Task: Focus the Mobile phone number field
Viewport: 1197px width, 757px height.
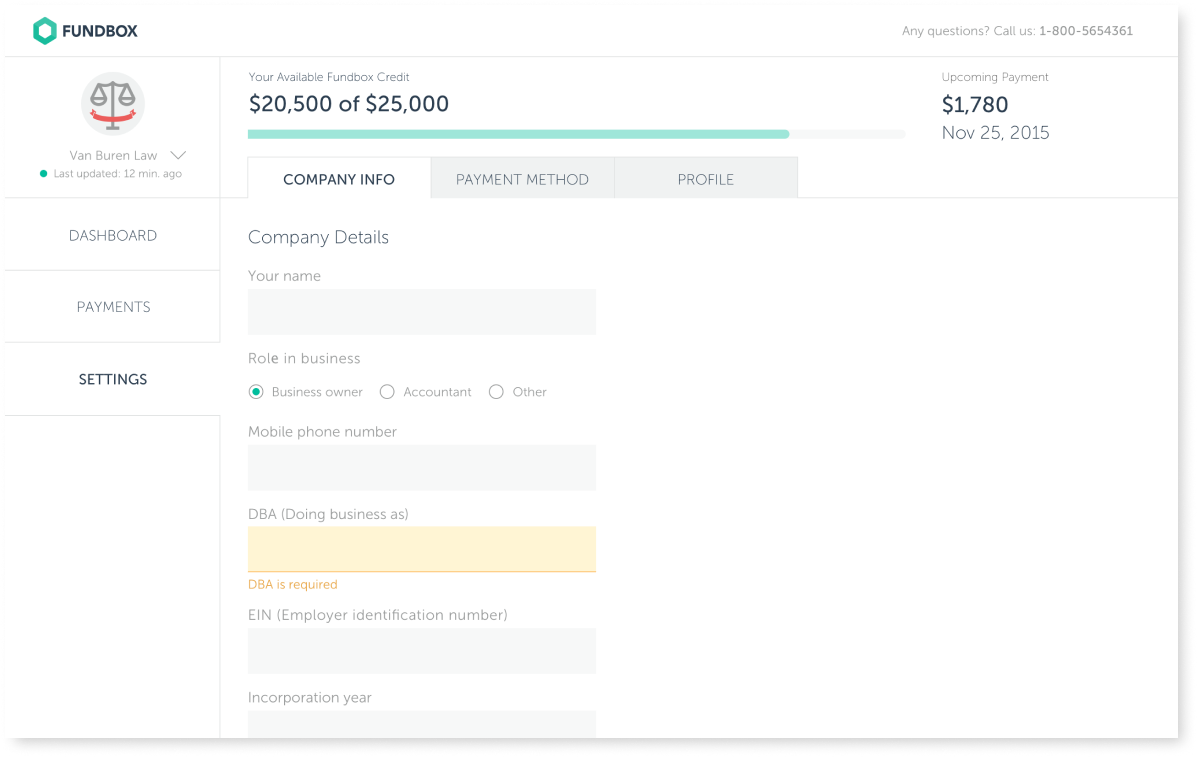Action: (x=421, y=468)
